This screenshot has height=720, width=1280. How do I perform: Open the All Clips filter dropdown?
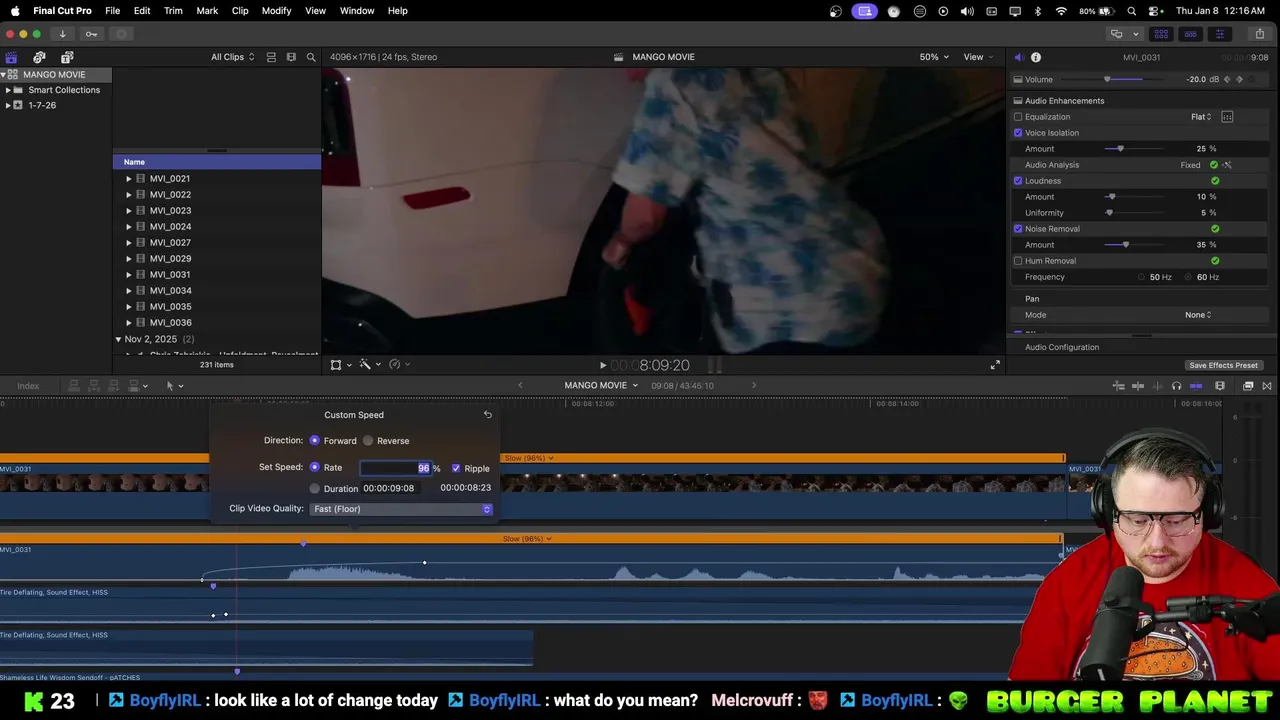coord(232,57)
